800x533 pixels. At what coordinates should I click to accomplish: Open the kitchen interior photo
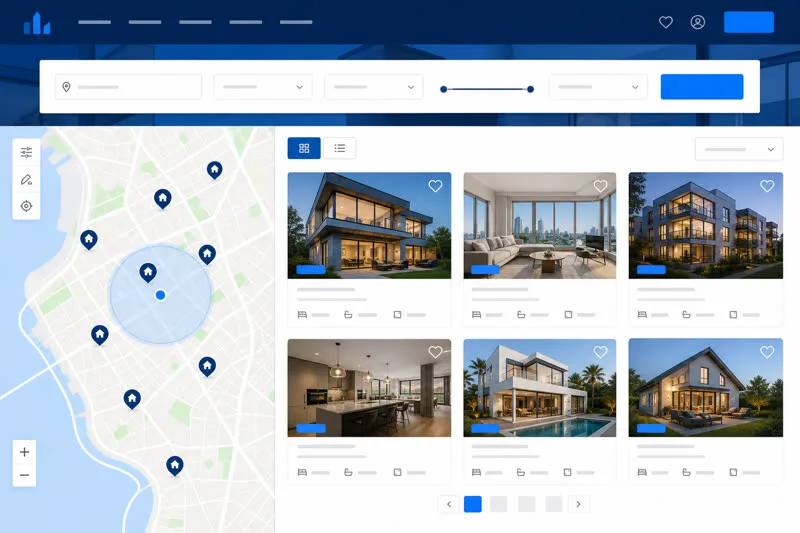click(x=369, y=388)
